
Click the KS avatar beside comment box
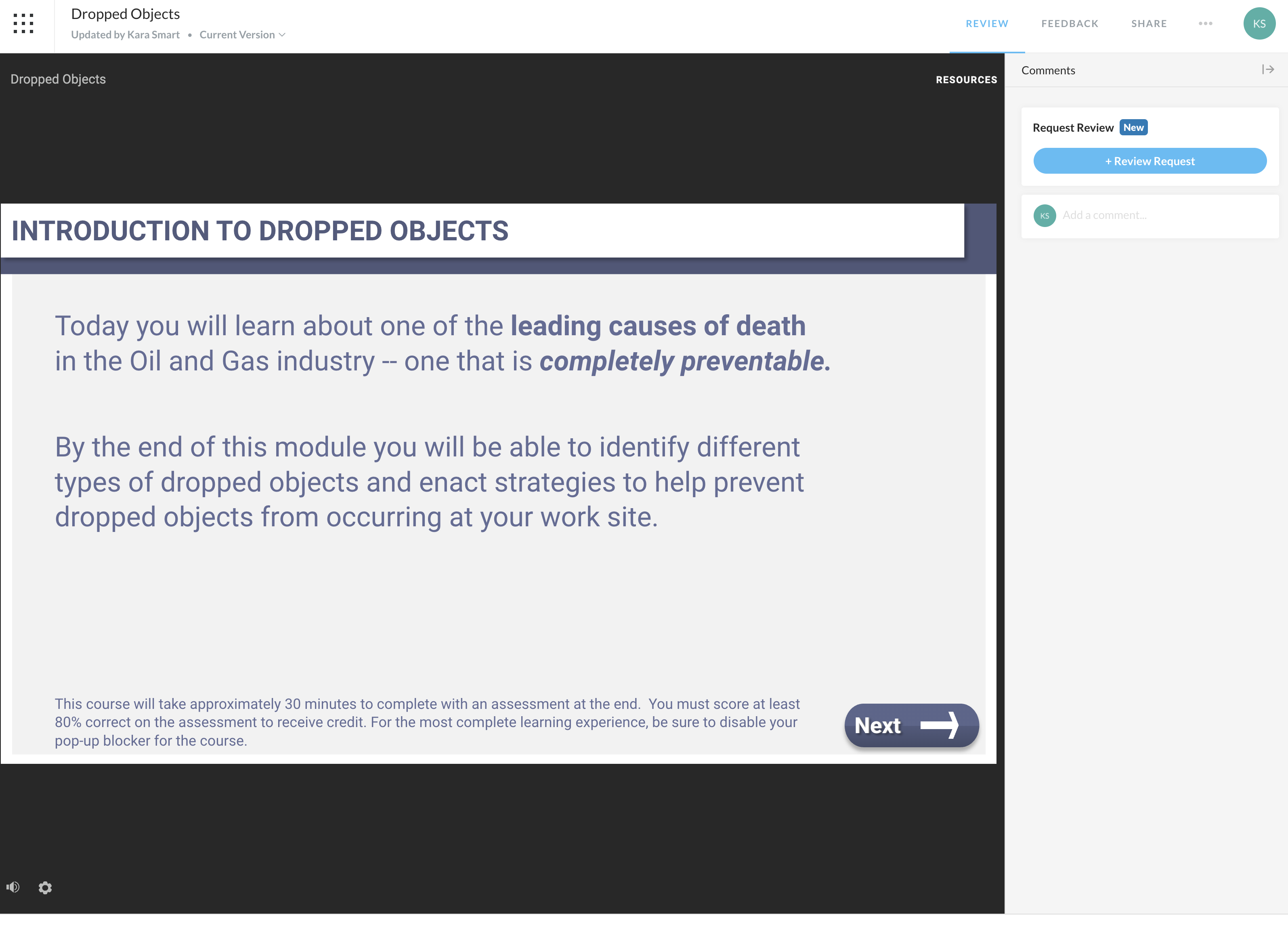pos(1045,216)
